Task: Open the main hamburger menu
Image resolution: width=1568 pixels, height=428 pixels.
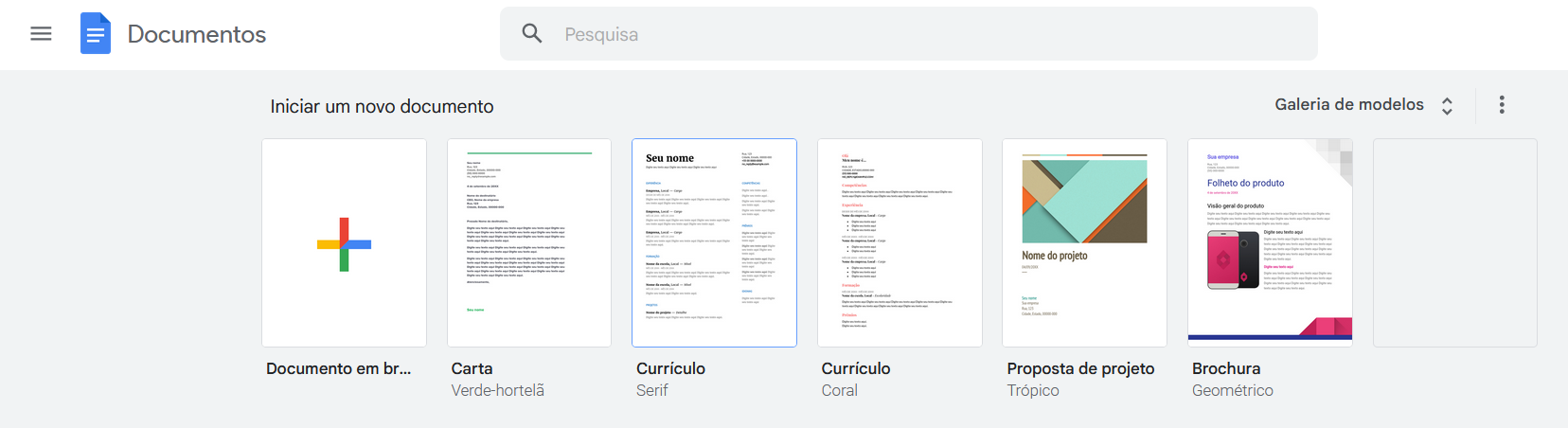Action: (41, 34)
